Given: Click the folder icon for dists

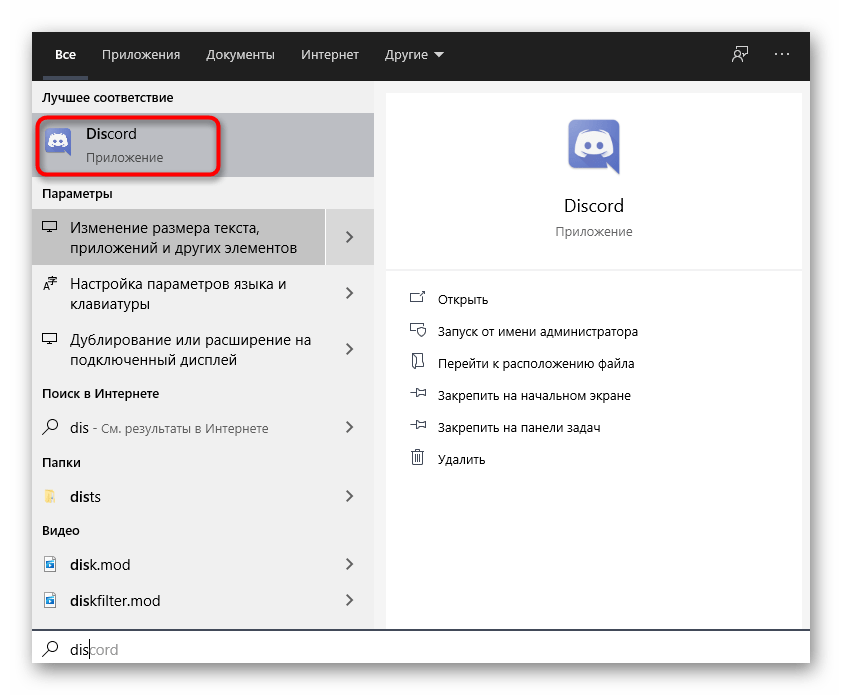Looking at the screenshot, I should click(x=50, y=496).
